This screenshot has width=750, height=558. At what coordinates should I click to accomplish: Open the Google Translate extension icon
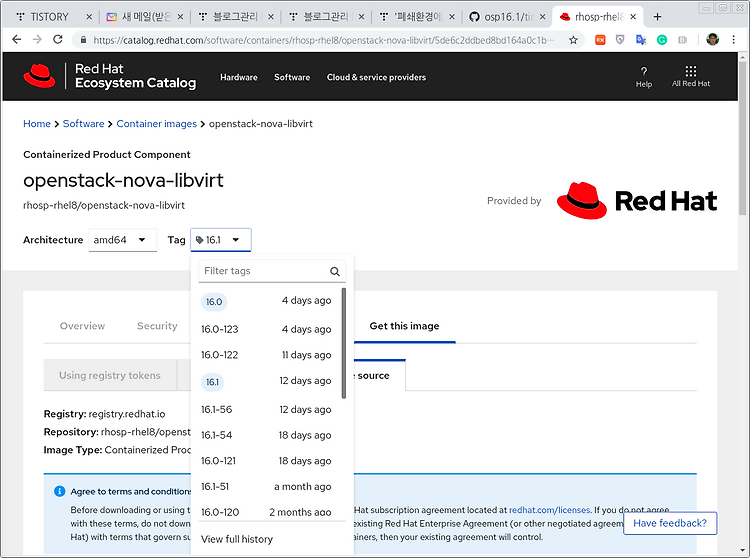pyautogui.click(x=641, y=40)
